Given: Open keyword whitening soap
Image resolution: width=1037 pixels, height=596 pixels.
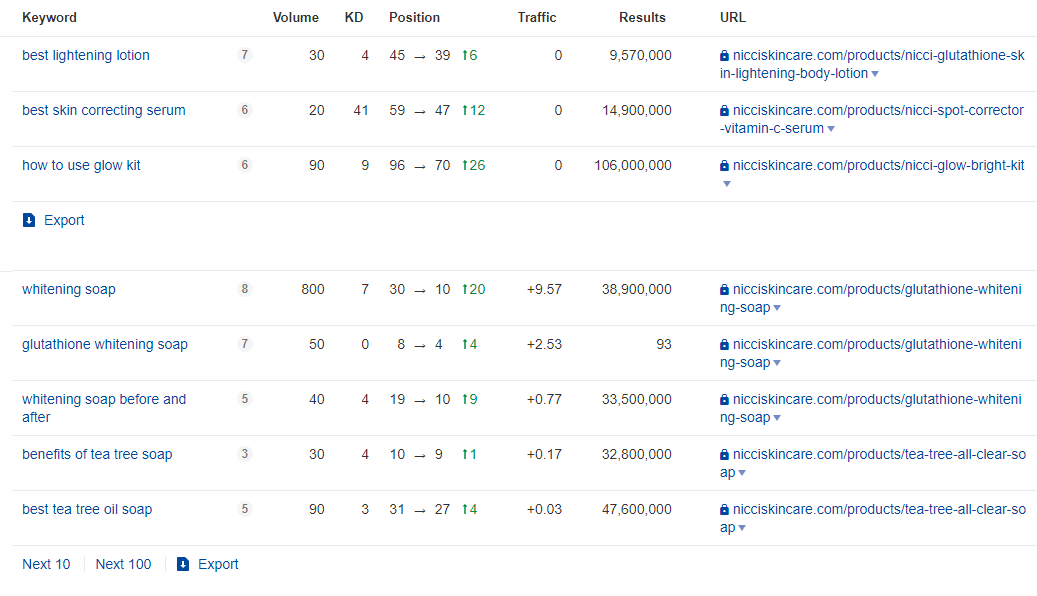Looking at the screenshot, I should [x=69, y=290].
